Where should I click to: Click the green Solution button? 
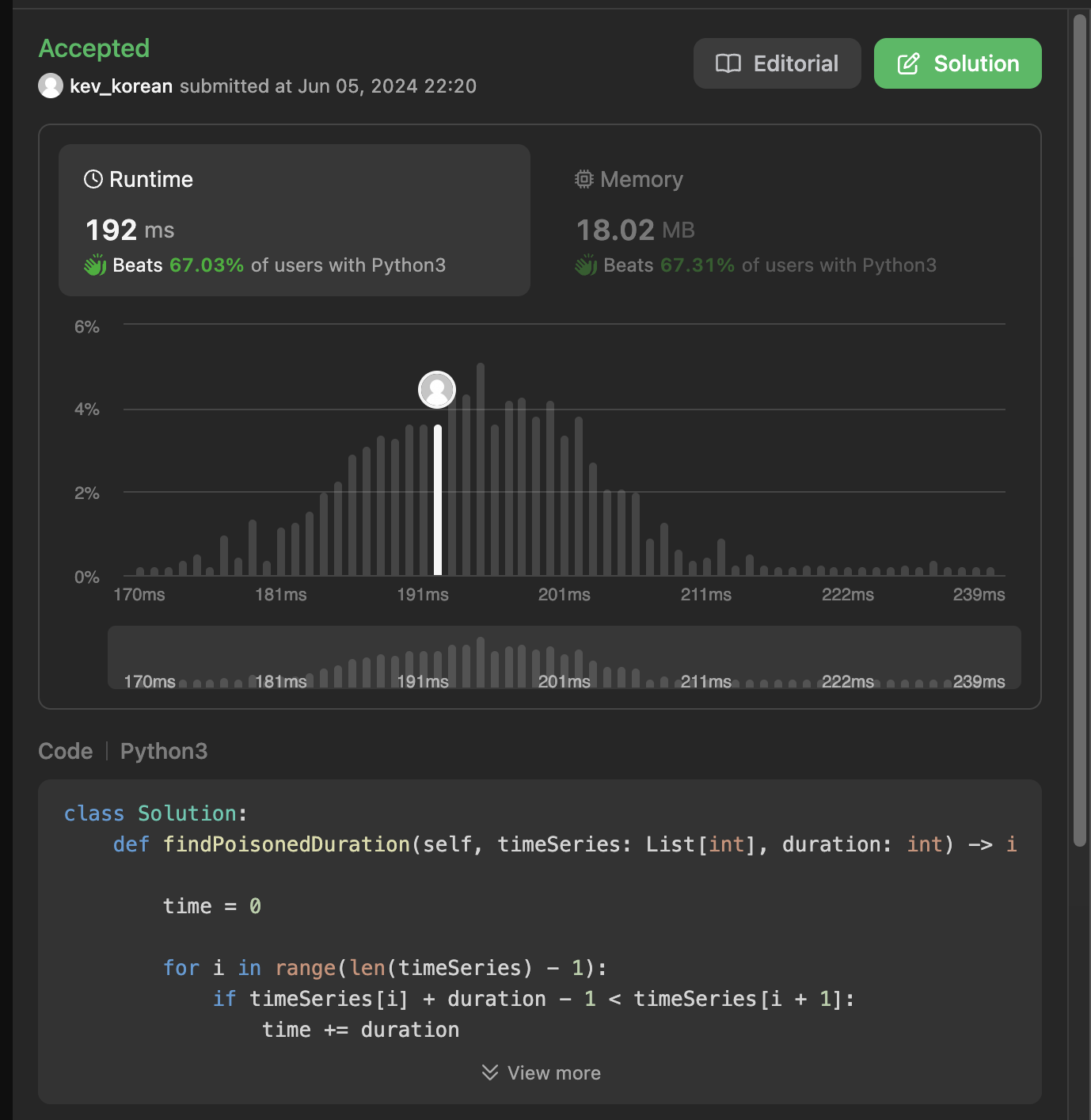tap(957, 63)
